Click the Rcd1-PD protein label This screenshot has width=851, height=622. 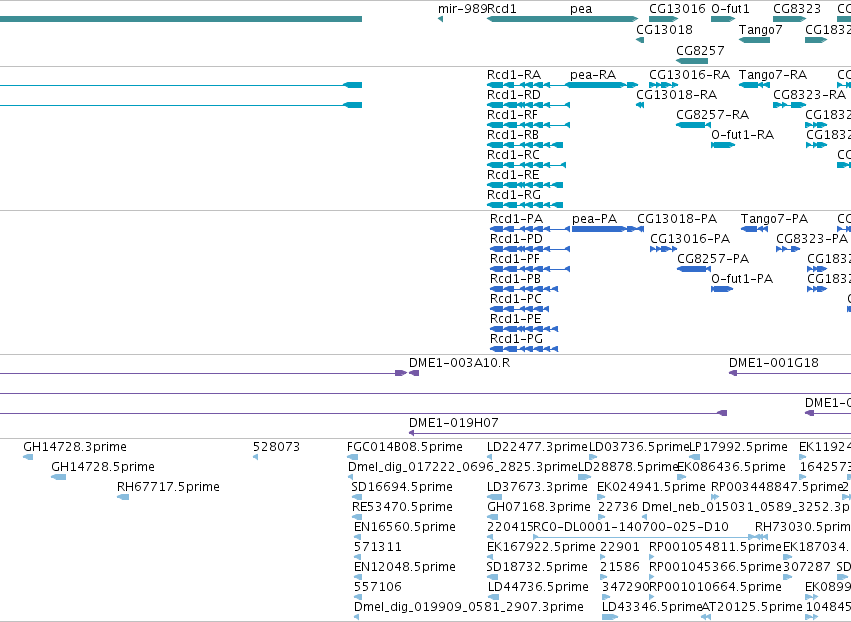point(516,239)
